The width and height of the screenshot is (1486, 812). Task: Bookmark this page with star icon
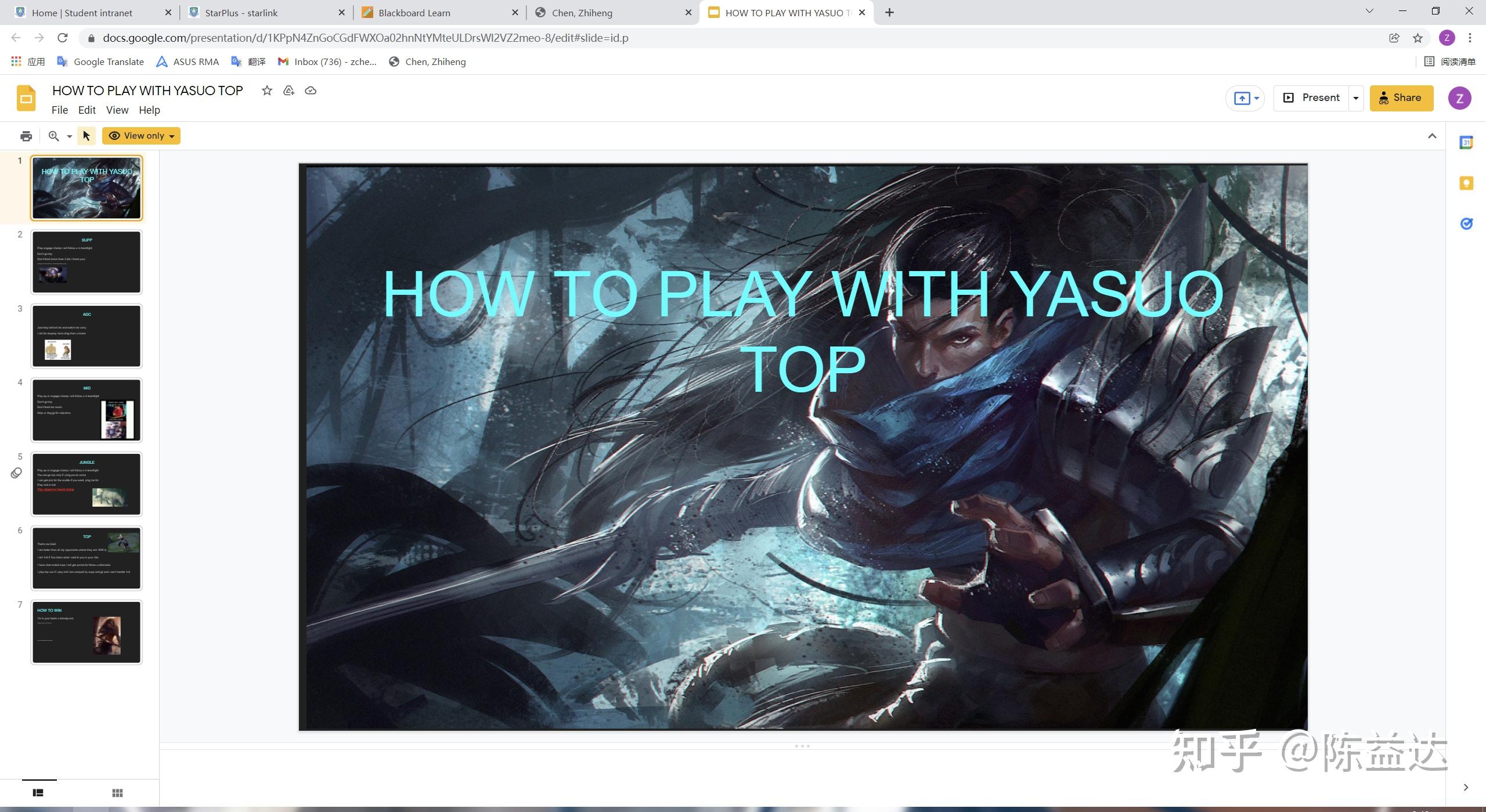pos(1418,38)
